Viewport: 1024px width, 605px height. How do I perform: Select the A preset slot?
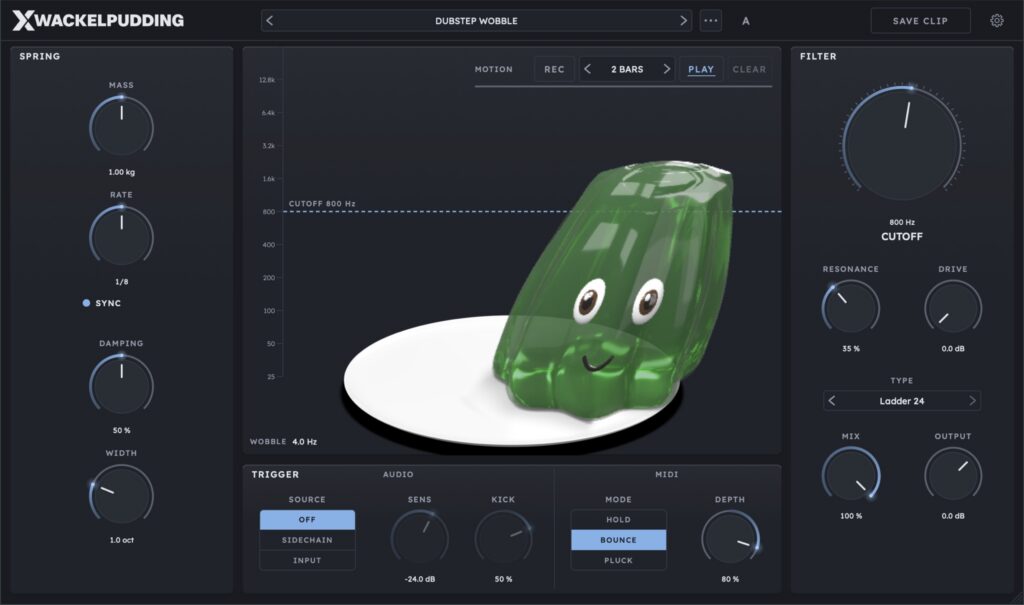click(x=746, y=21)
